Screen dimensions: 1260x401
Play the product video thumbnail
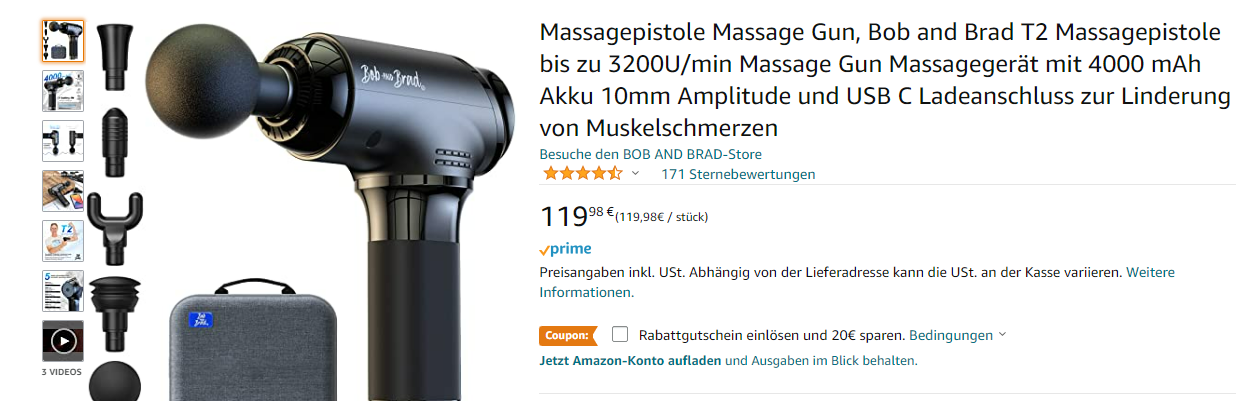pos(62,341)
